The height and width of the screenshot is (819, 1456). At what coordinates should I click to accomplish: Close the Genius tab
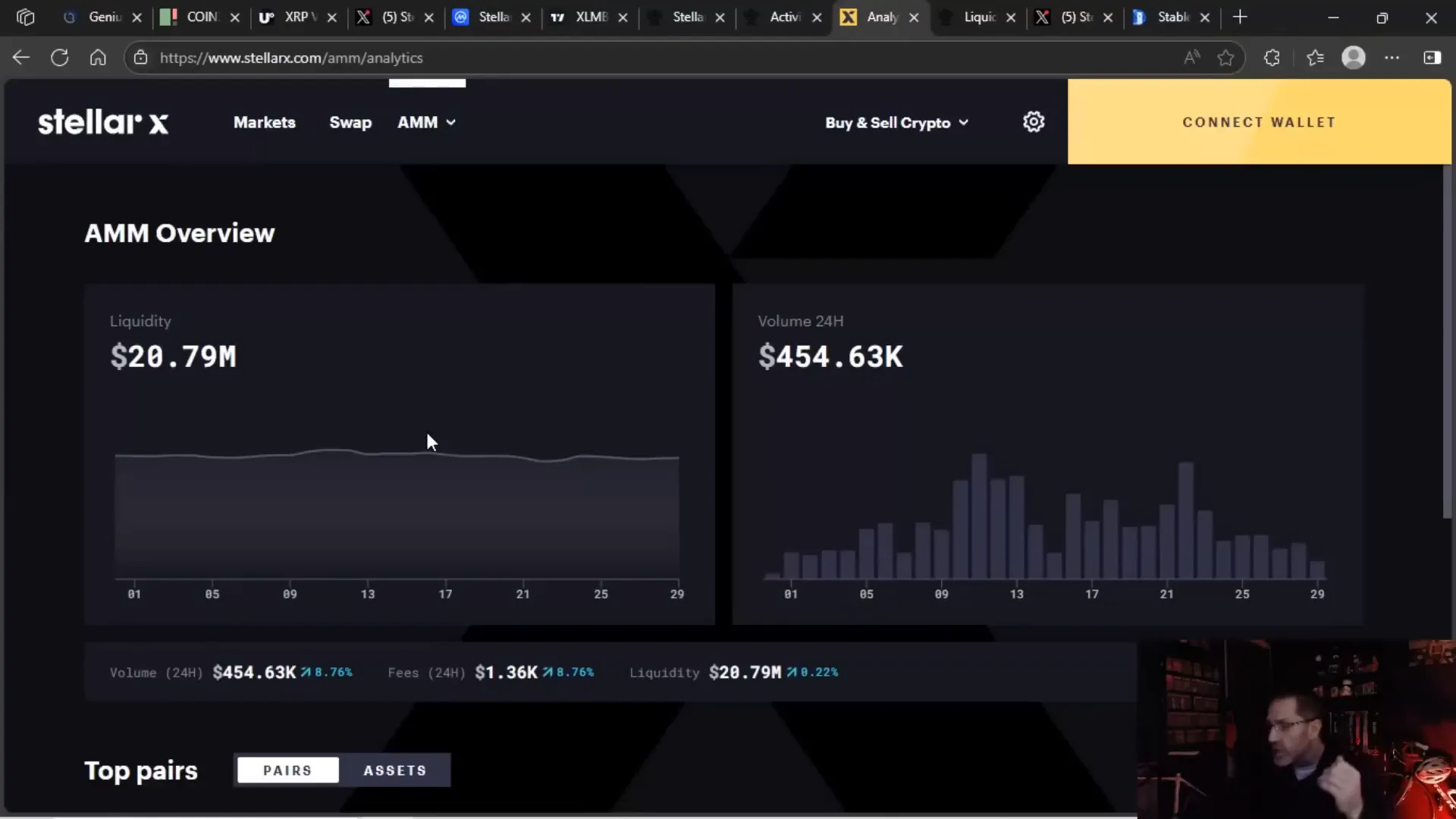click(137, 17)
